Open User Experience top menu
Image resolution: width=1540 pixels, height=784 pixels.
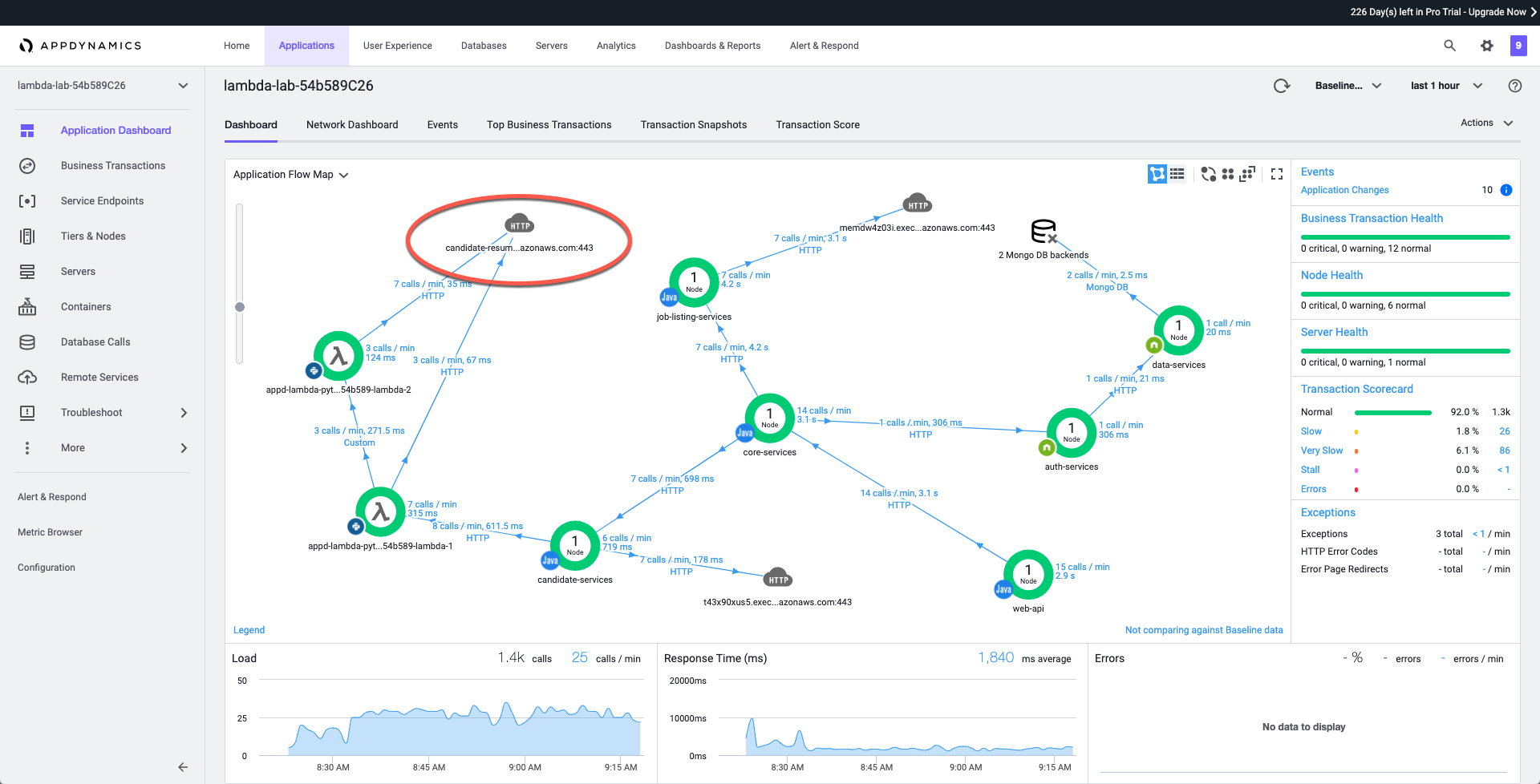pyautogui.click(x=398, y=46)
